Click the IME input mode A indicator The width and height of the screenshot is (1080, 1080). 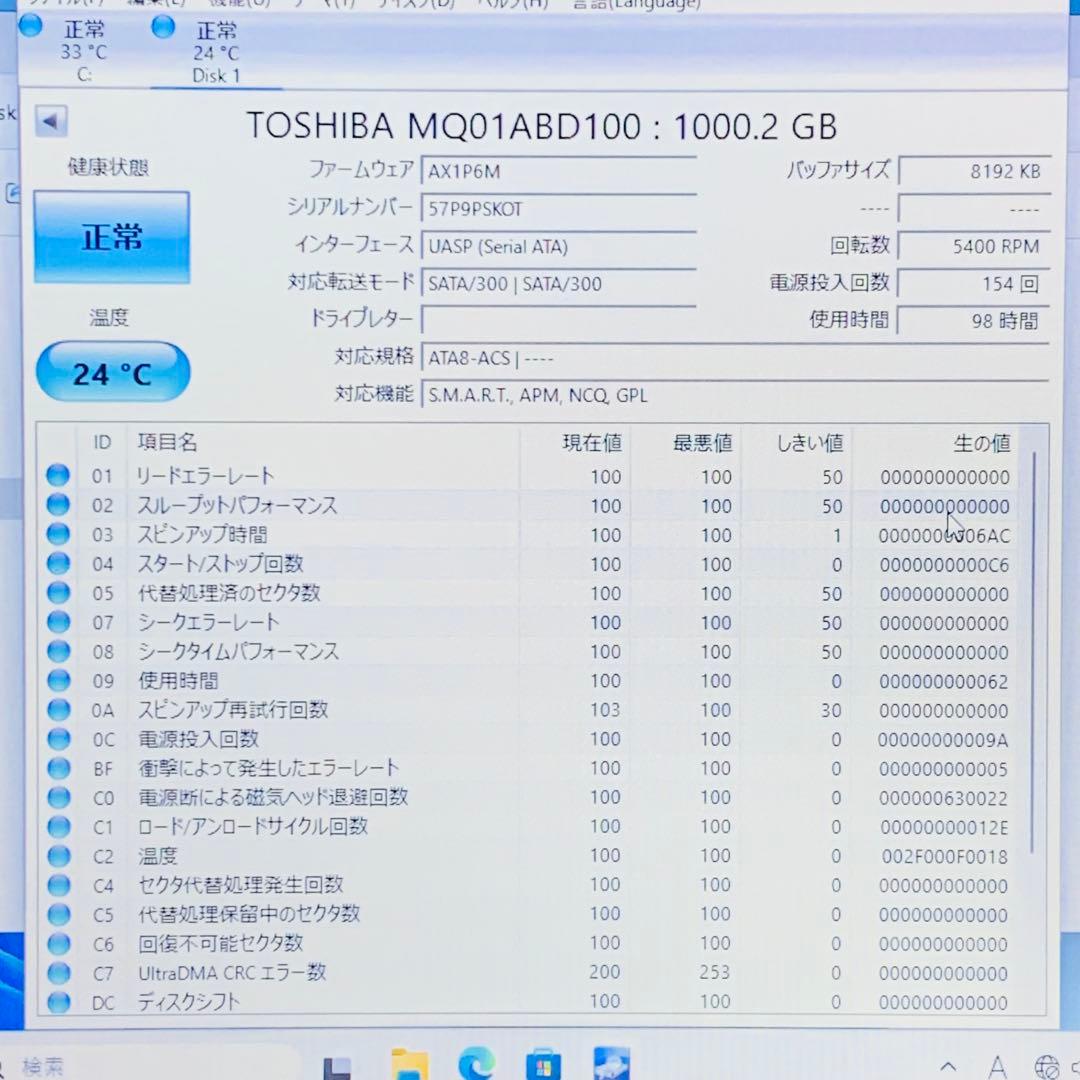click(x=997, y=1066)
